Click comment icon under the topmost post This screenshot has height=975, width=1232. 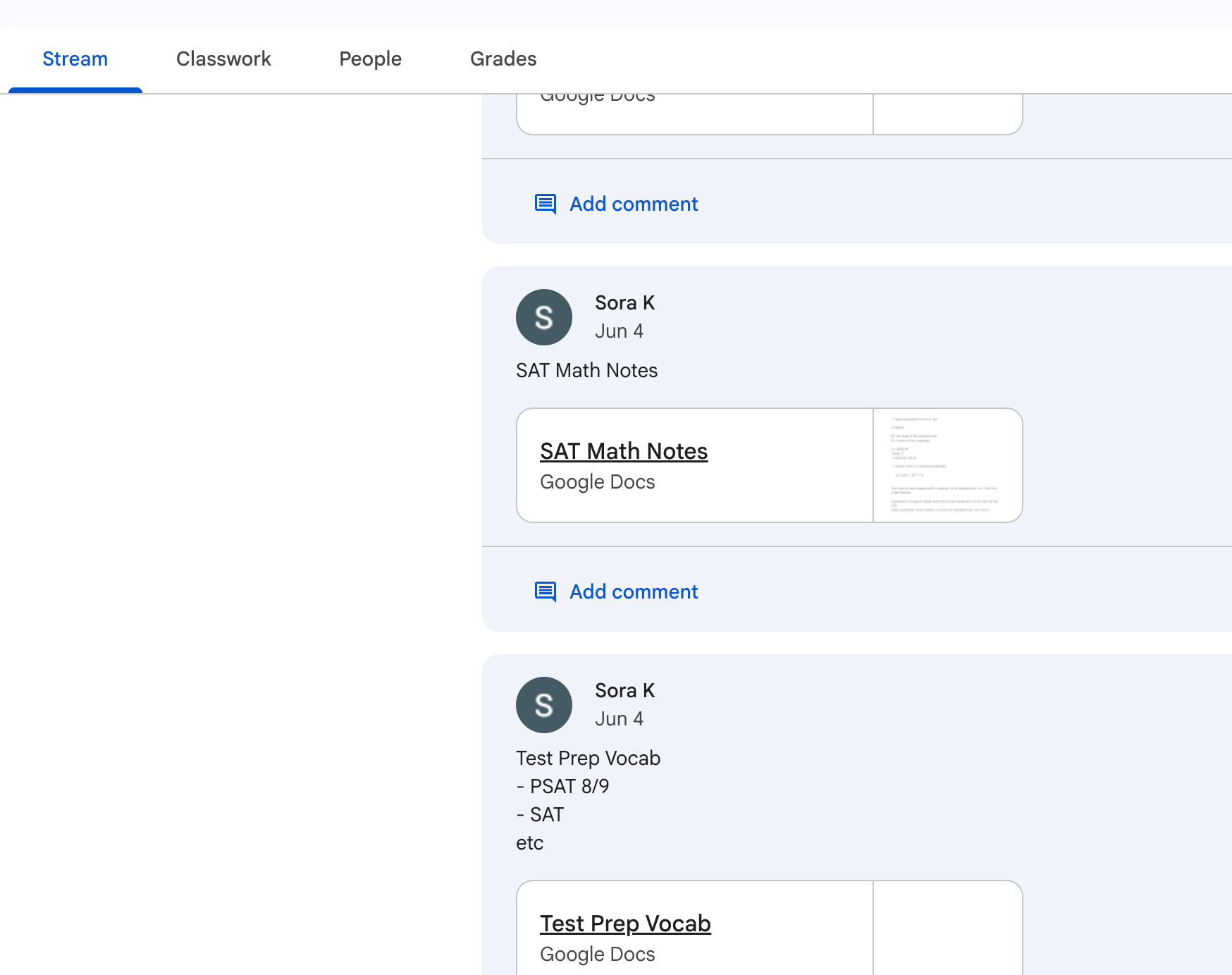click(546, 204)
